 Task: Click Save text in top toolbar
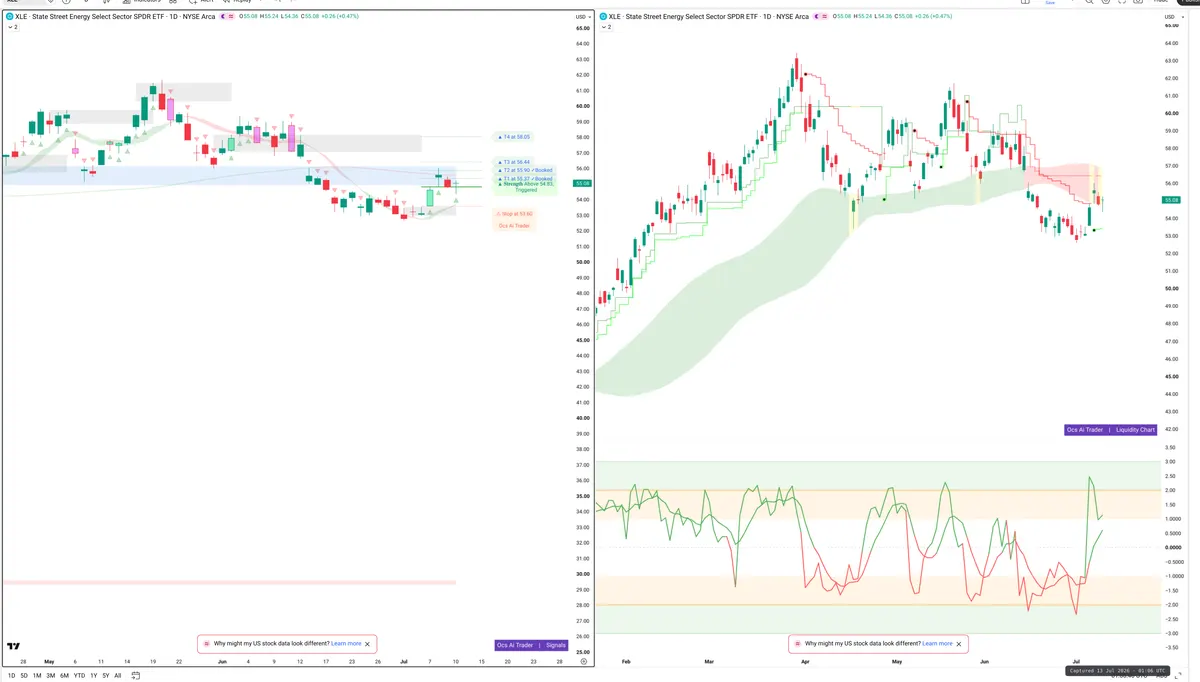coord(1049,3)
